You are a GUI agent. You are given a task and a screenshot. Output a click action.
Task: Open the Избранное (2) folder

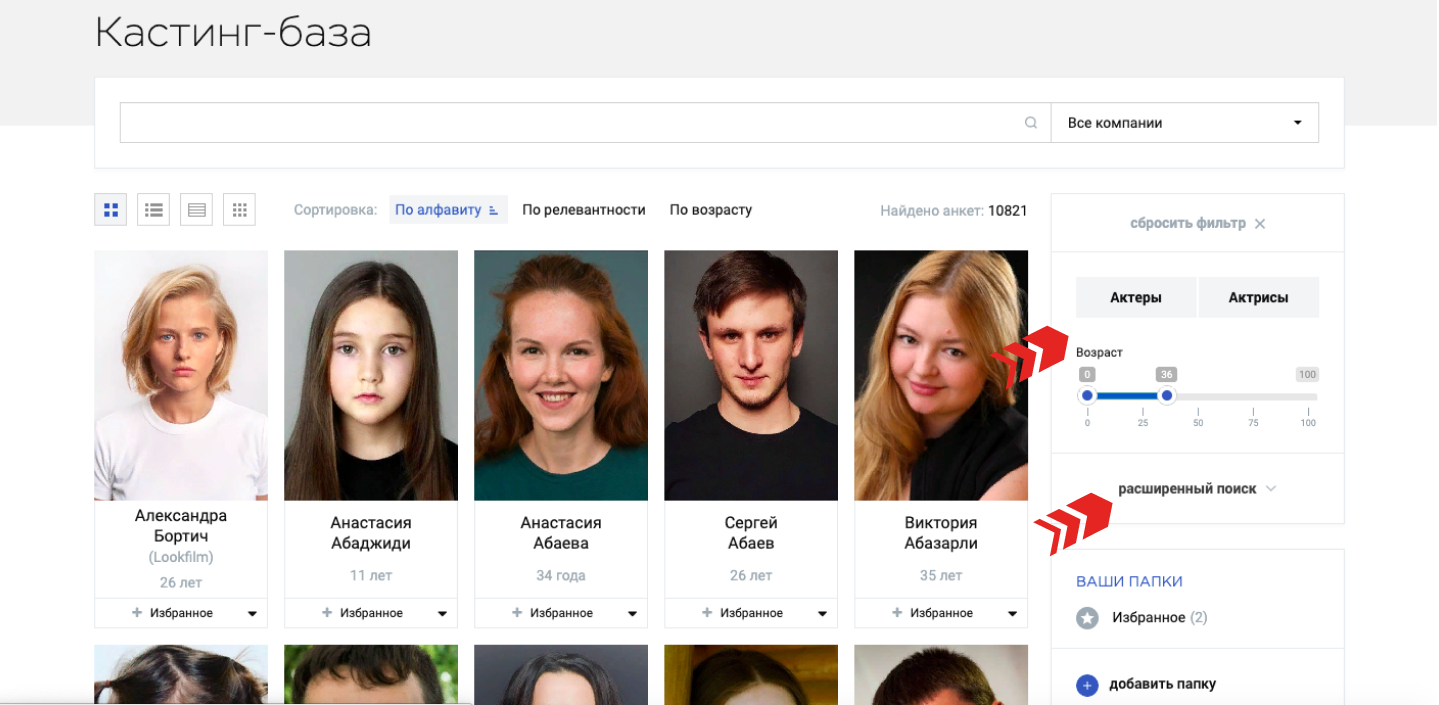click(x=1160, y=618)
